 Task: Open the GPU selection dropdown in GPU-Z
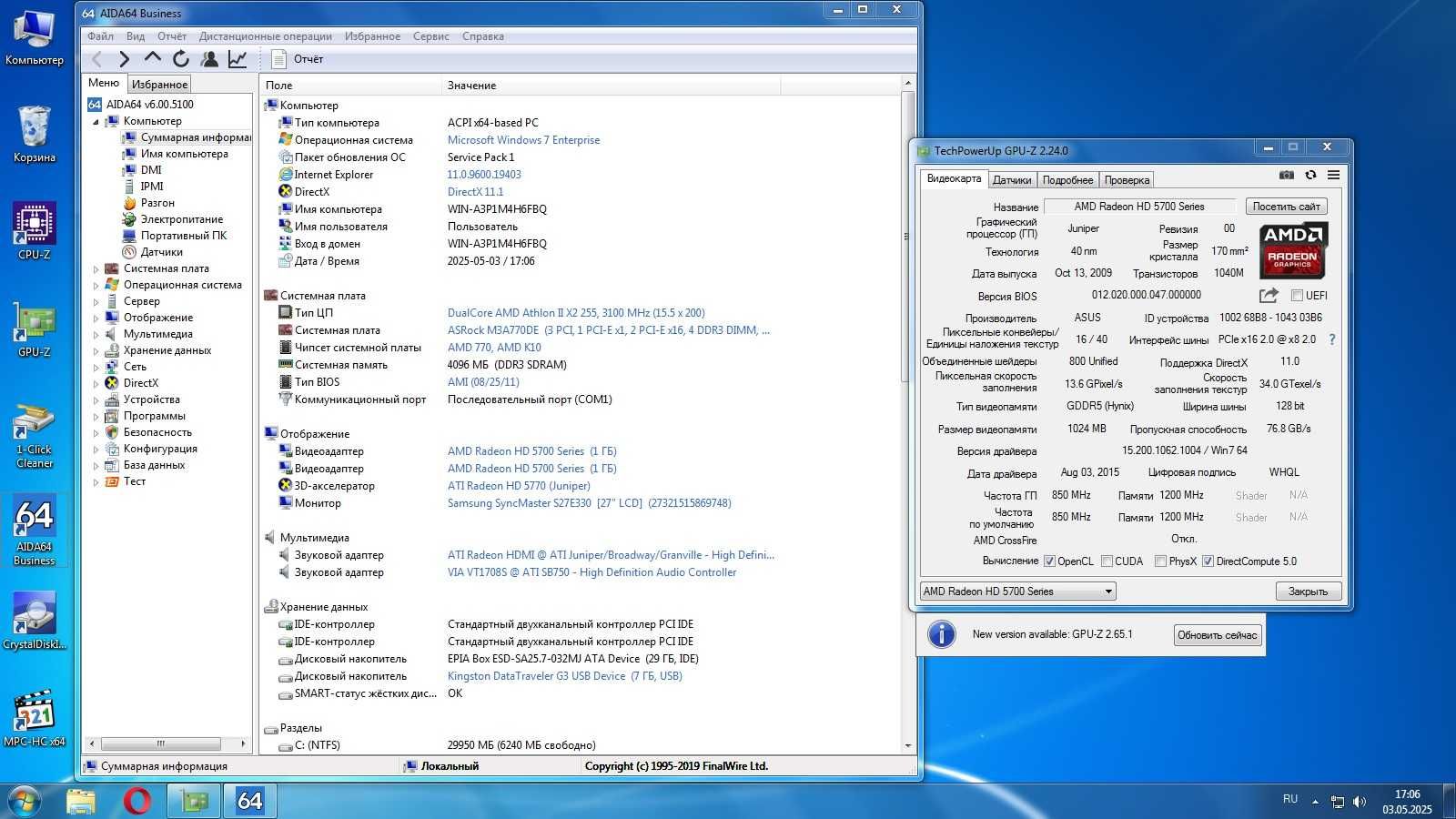click(1017, 591)
